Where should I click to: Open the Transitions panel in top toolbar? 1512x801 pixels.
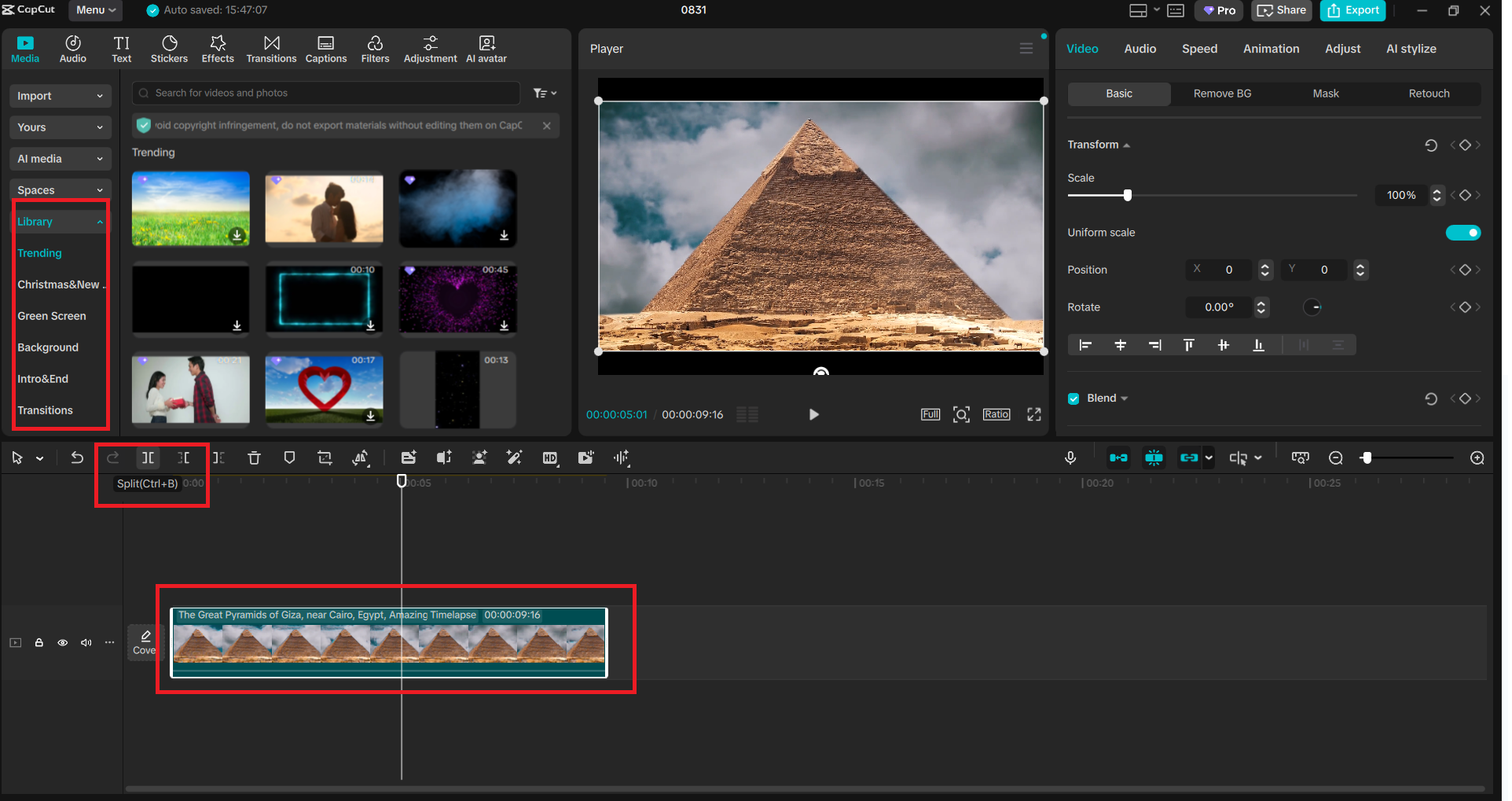(x=271, y=49)
